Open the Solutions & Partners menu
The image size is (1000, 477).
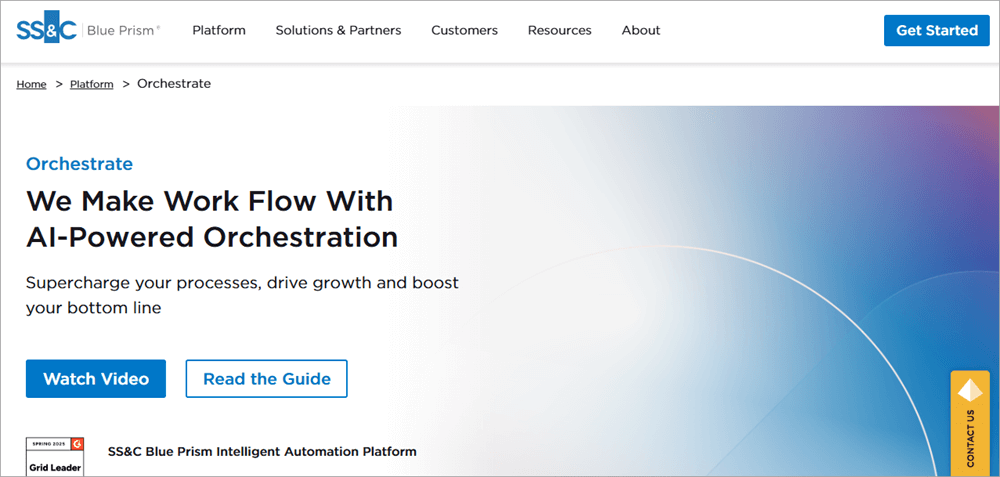coord(338,30)
